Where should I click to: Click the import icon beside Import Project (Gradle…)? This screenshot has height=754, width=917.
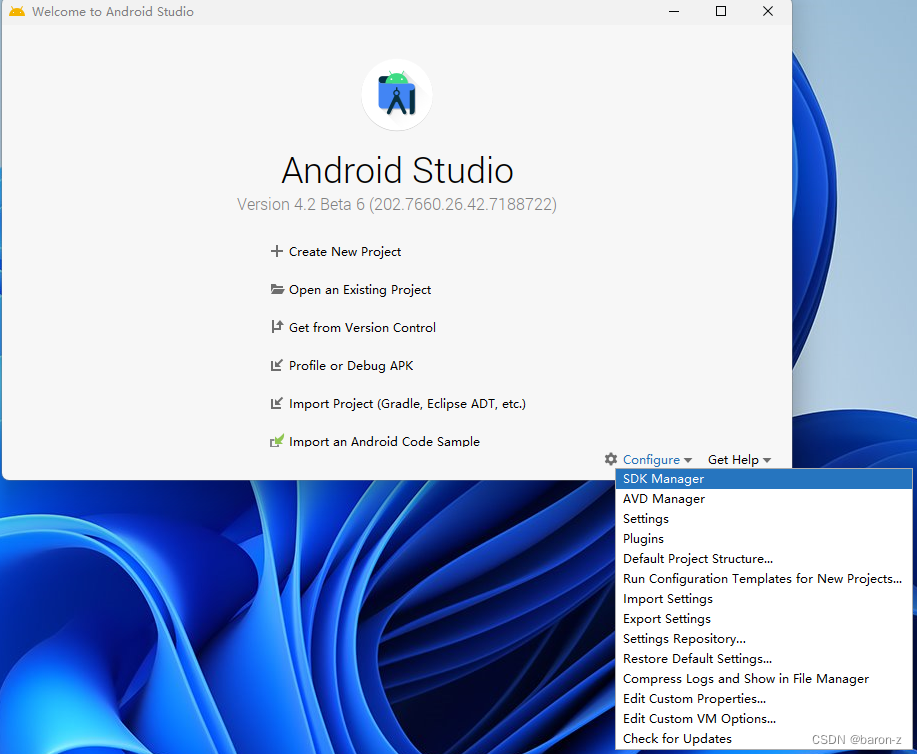click(x=277, y=404)
